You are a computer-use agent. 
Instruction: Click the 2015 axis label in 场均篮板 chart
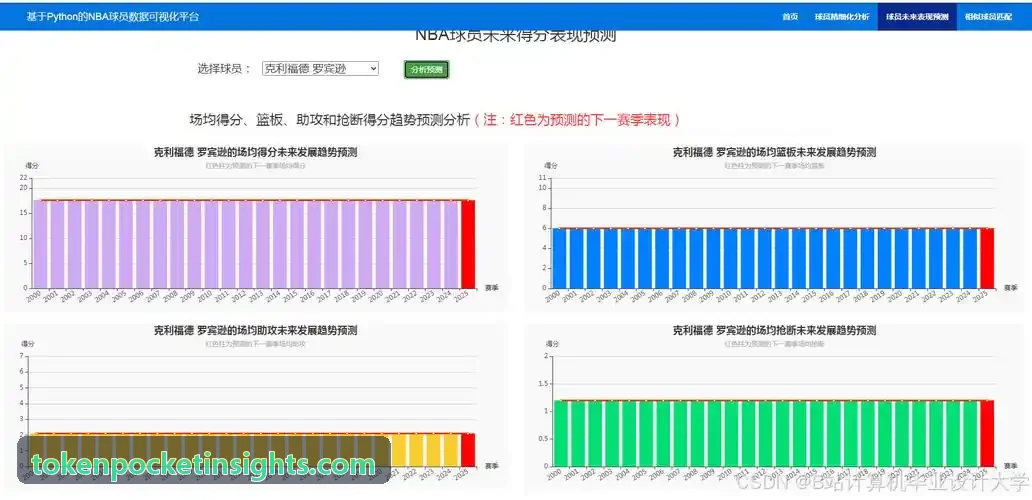point(809,296)
